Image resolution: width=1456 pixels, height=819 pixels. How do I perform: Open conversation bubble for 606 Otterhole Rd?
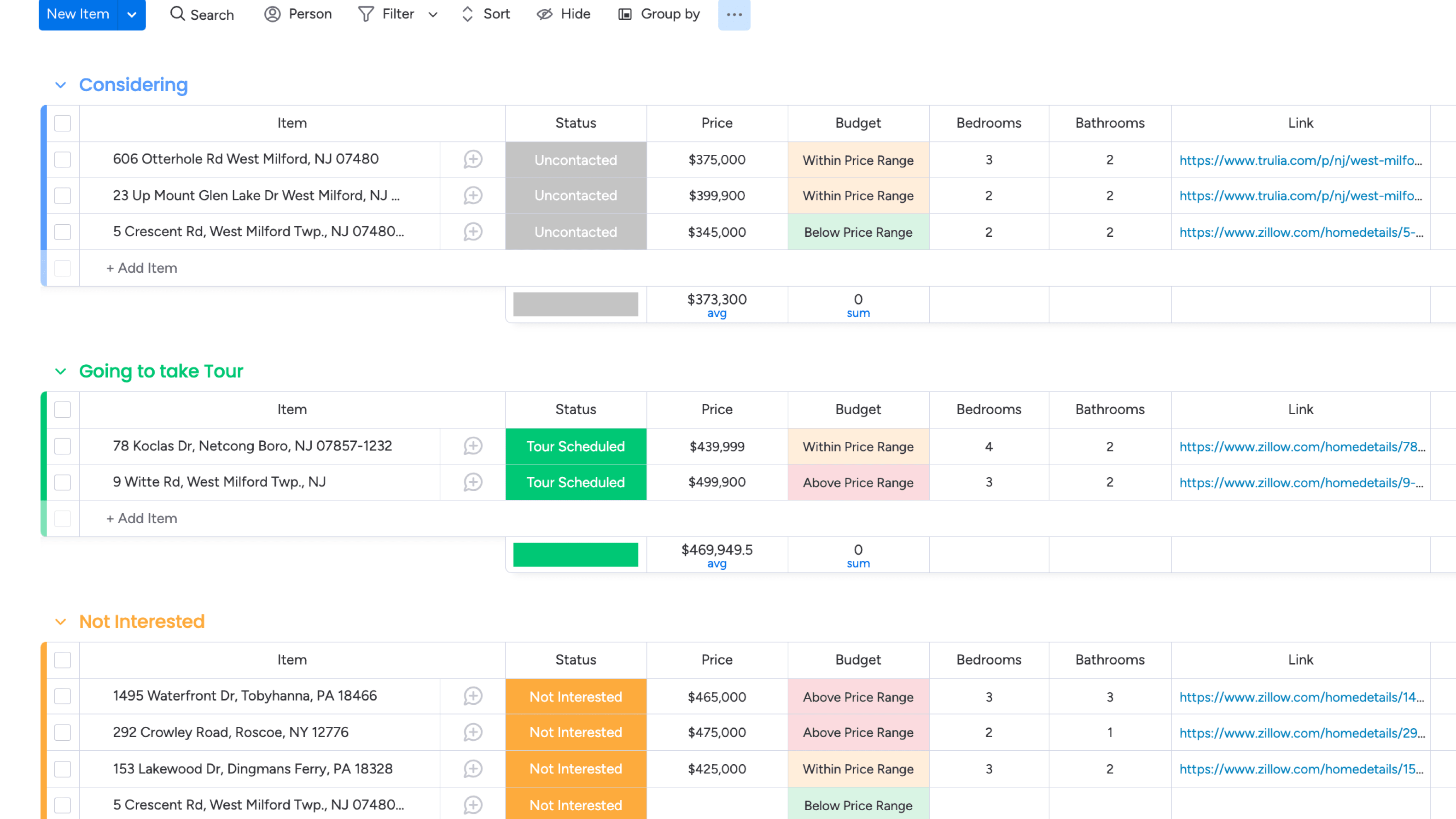point(472,159)
